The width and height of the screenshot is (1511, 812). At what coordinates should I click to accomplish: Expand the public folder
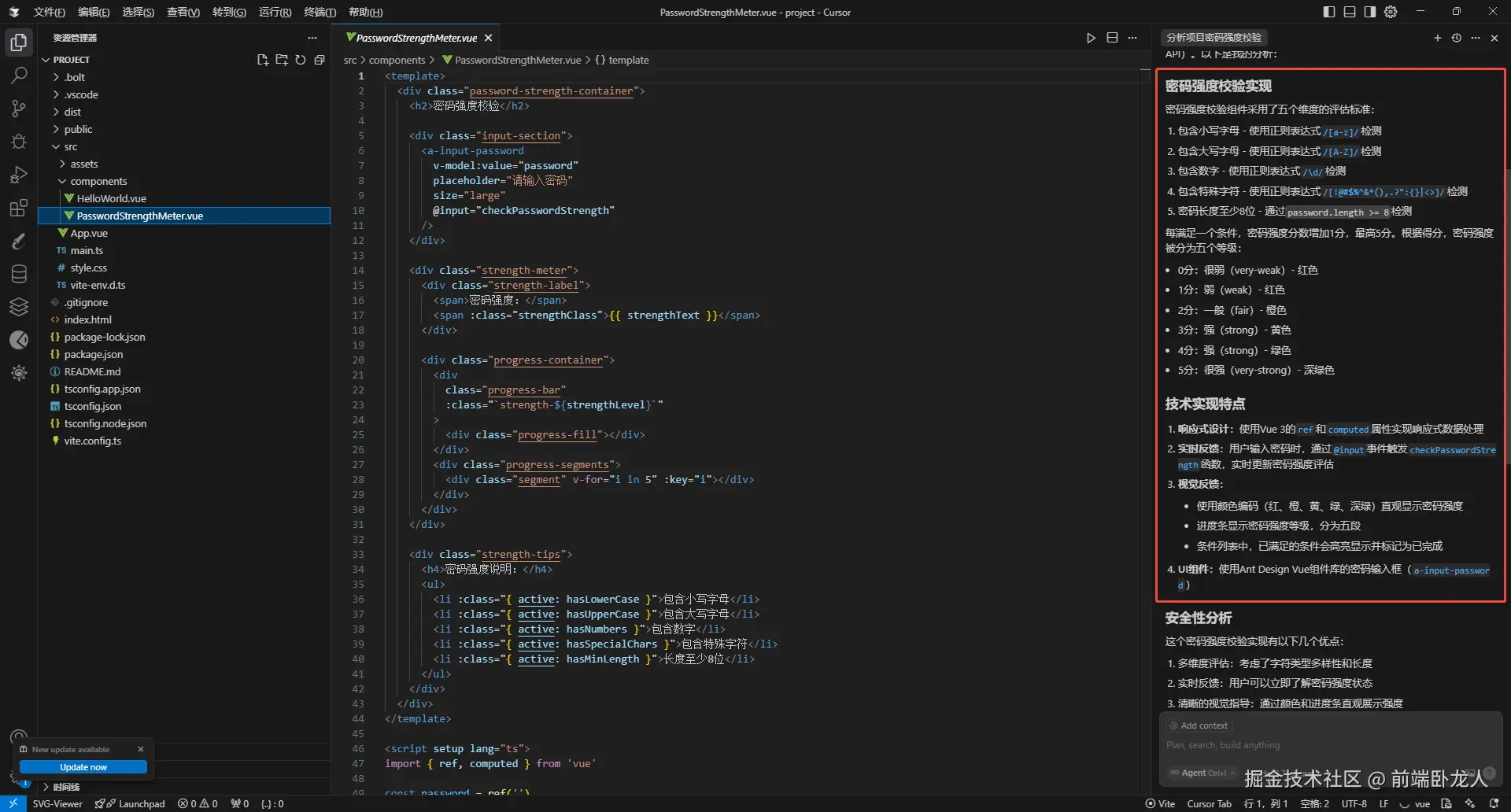coord(184,129)
